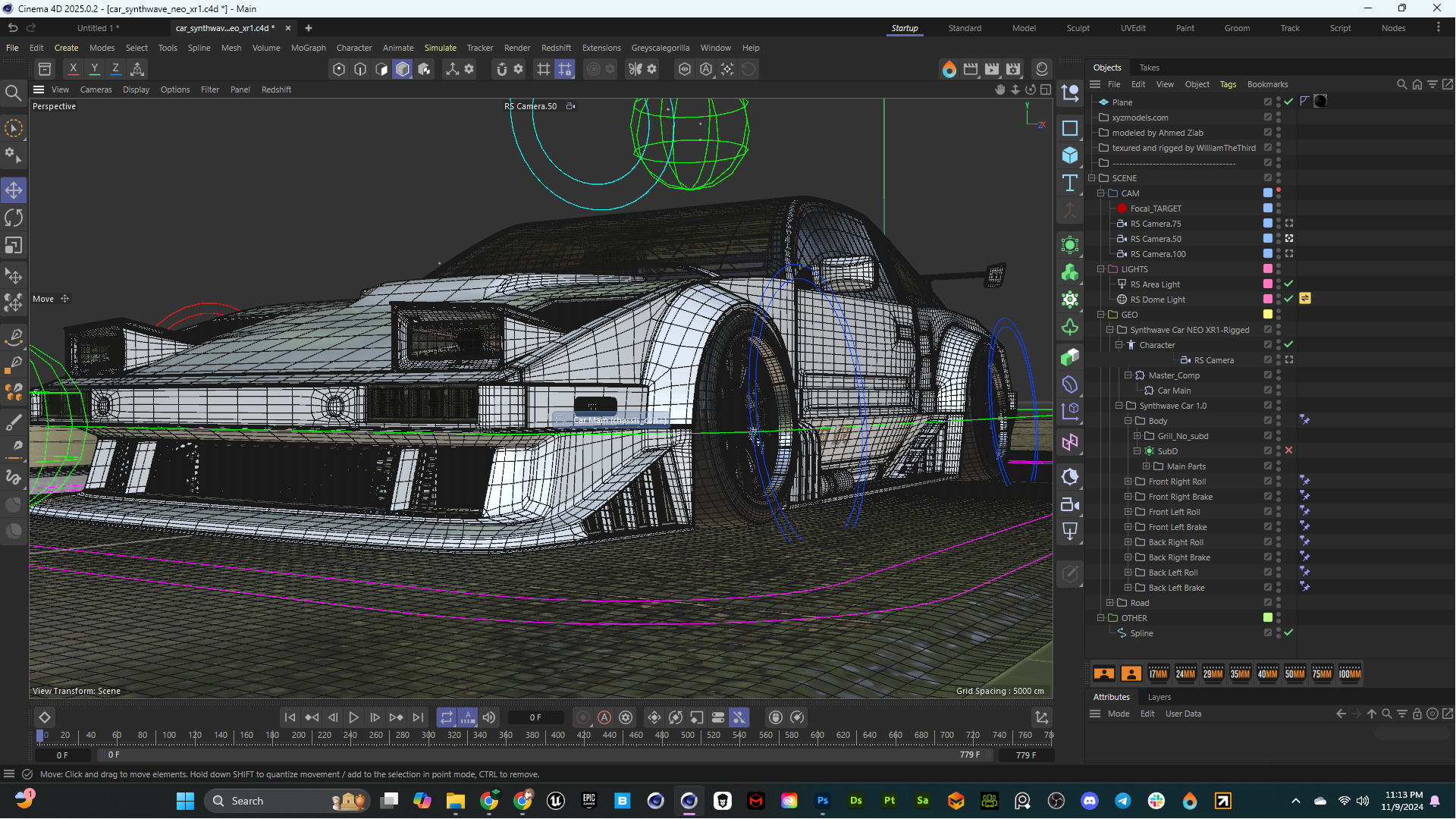Toggle RS Area Light enable checkmark
This screenshot has height=819, width=1456.
1288,284
